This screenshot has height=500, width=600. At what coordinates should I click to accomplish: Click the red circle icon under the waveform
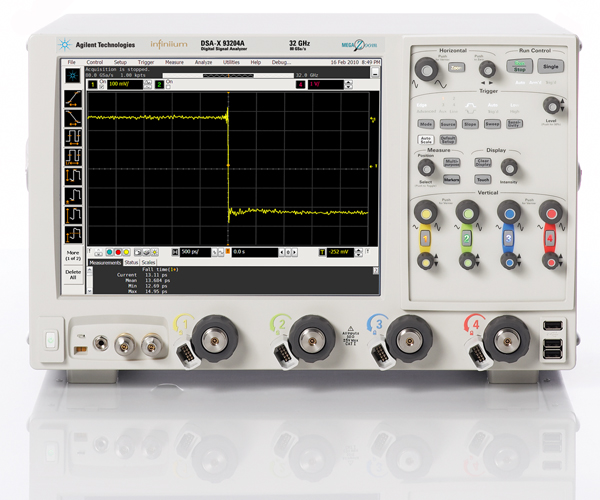coord(118,252)
